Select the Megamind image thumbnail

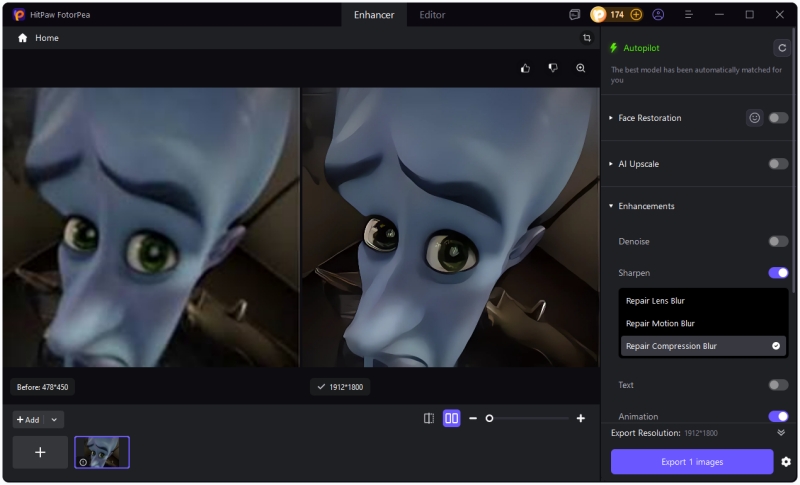[x=102, y=452]
